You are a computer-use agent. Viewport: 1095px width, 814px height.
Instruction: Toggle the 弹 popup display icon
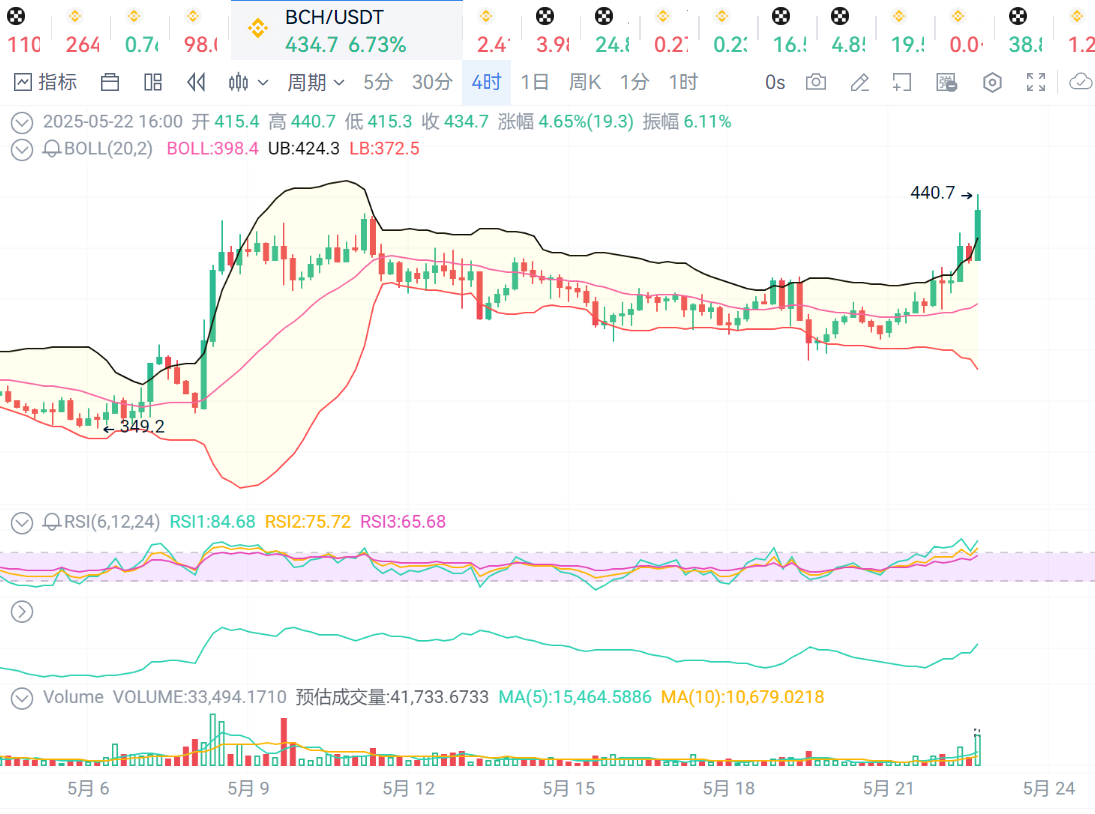coord(946,82)
